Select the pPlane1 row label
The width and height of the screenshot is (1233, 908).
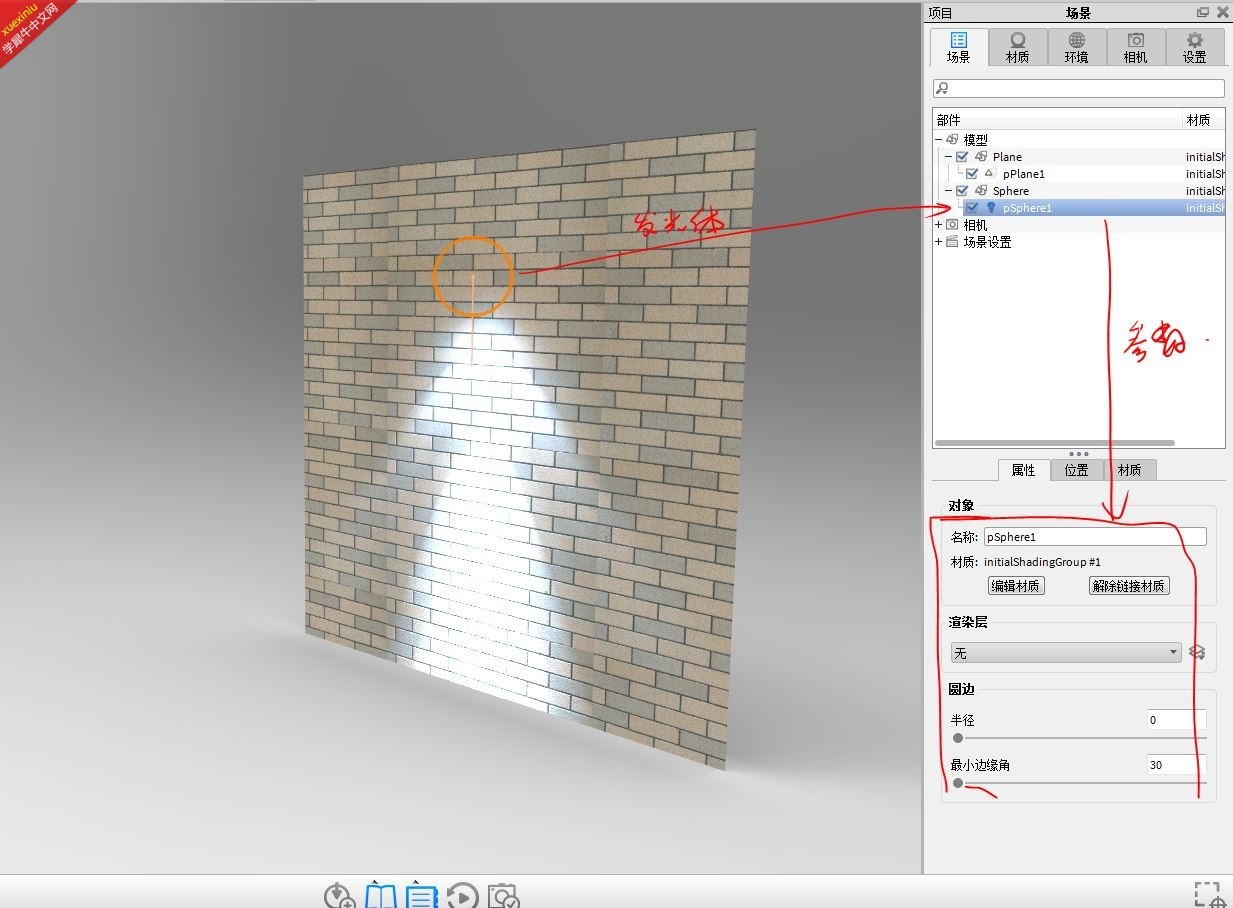(x=1023, y=174)
